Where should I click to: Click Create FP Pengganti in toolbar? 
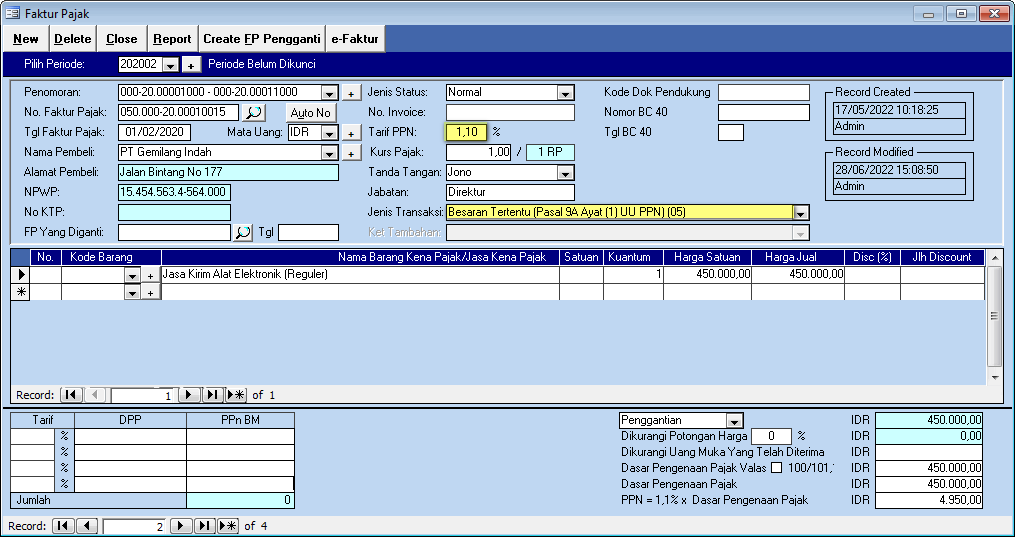click(x=261, y=39)
